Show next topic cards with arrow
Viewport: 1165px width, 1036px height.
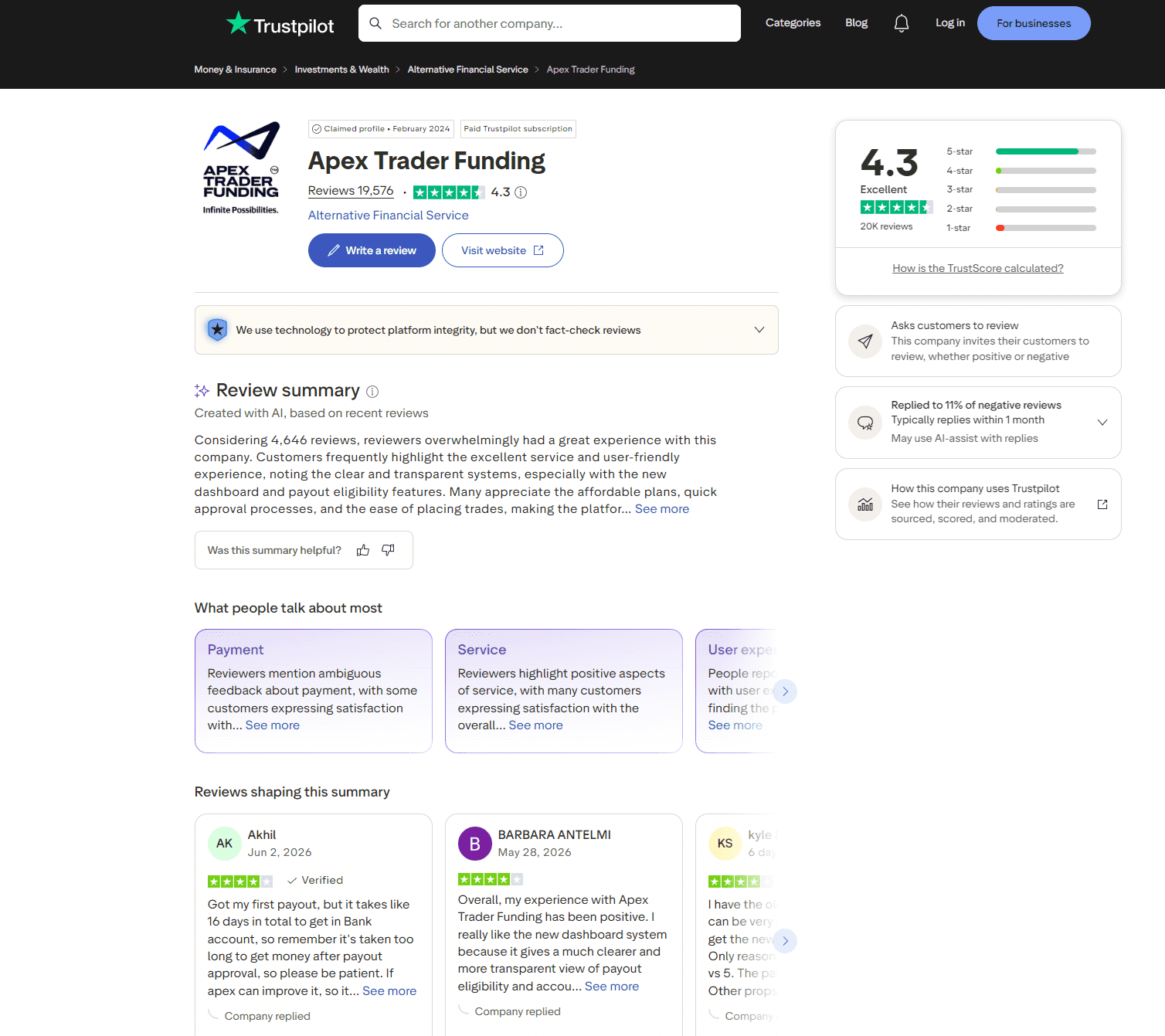[x=785, y=691]
